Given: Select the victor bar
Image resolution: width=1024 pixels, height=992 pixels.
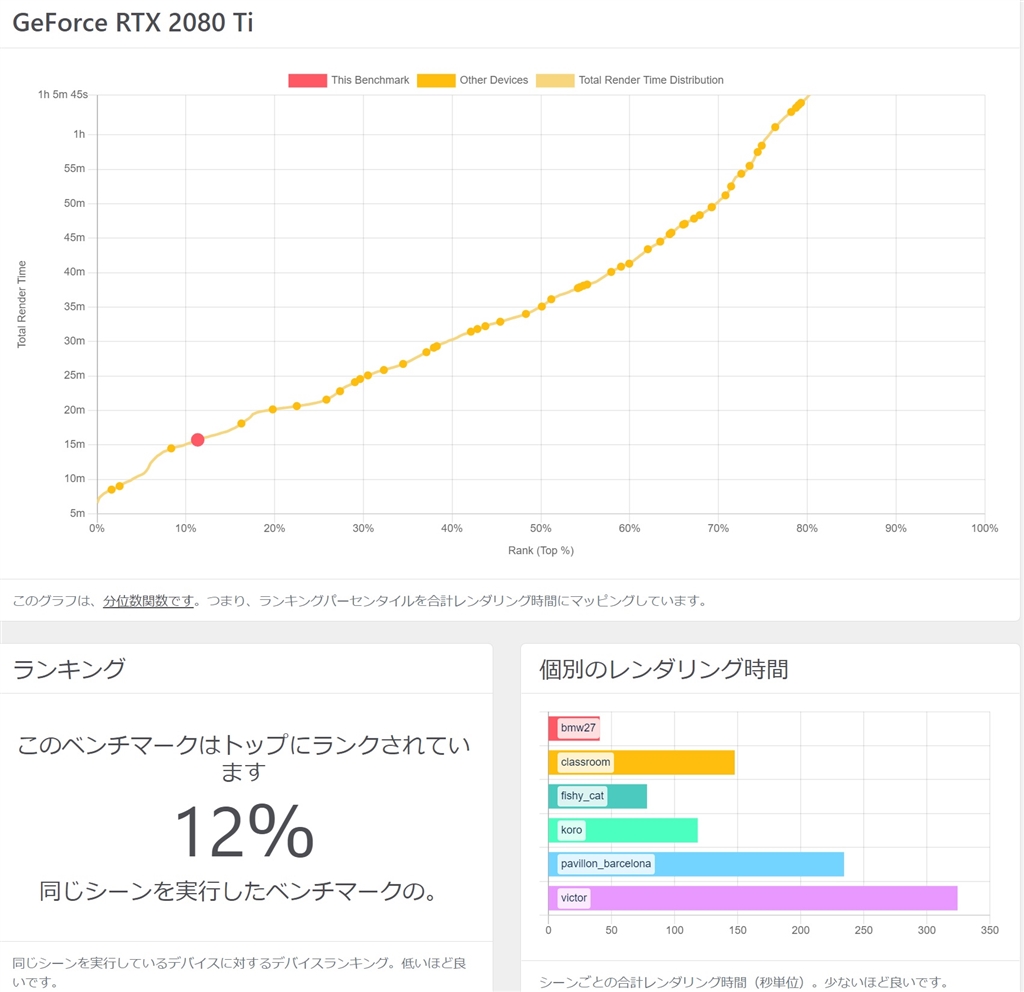Looking at the screenshot, I should 753,898.
